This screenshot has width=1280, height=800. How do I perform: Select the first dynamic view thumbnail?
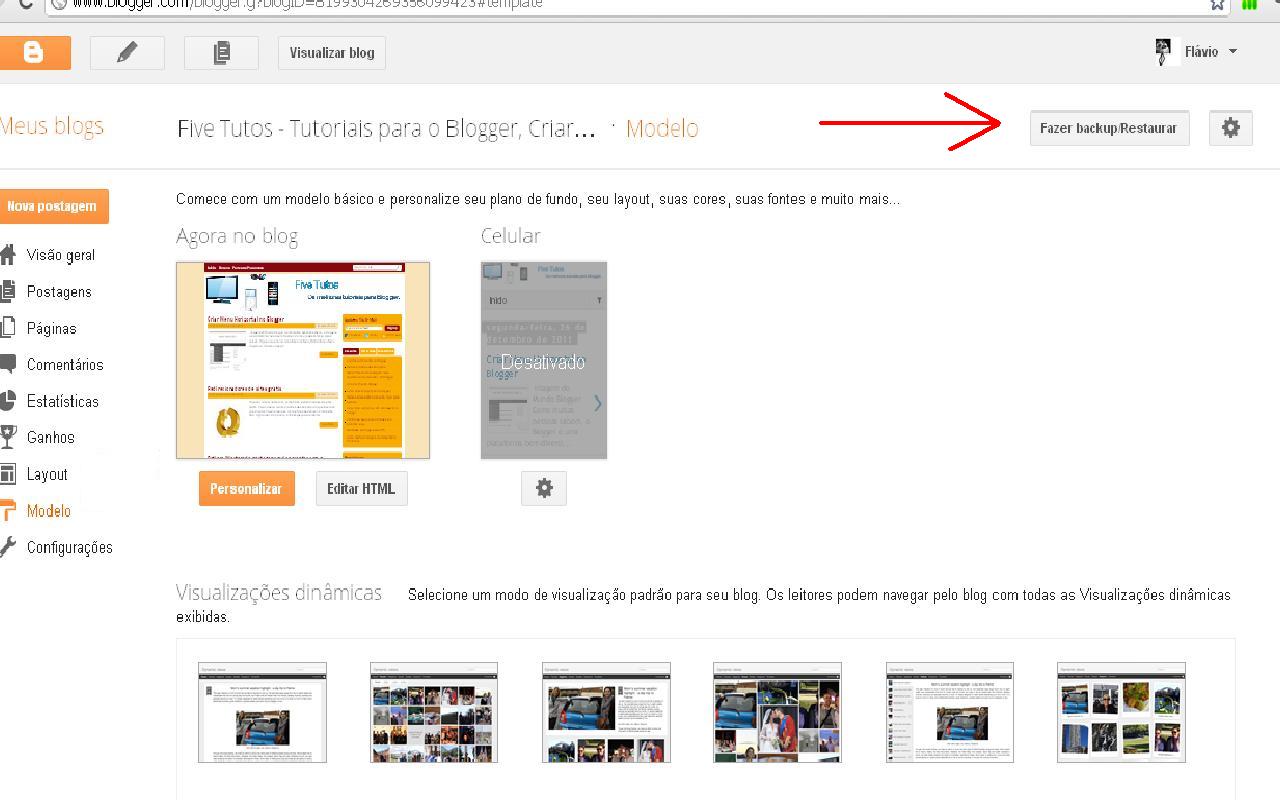click(262, 712)
